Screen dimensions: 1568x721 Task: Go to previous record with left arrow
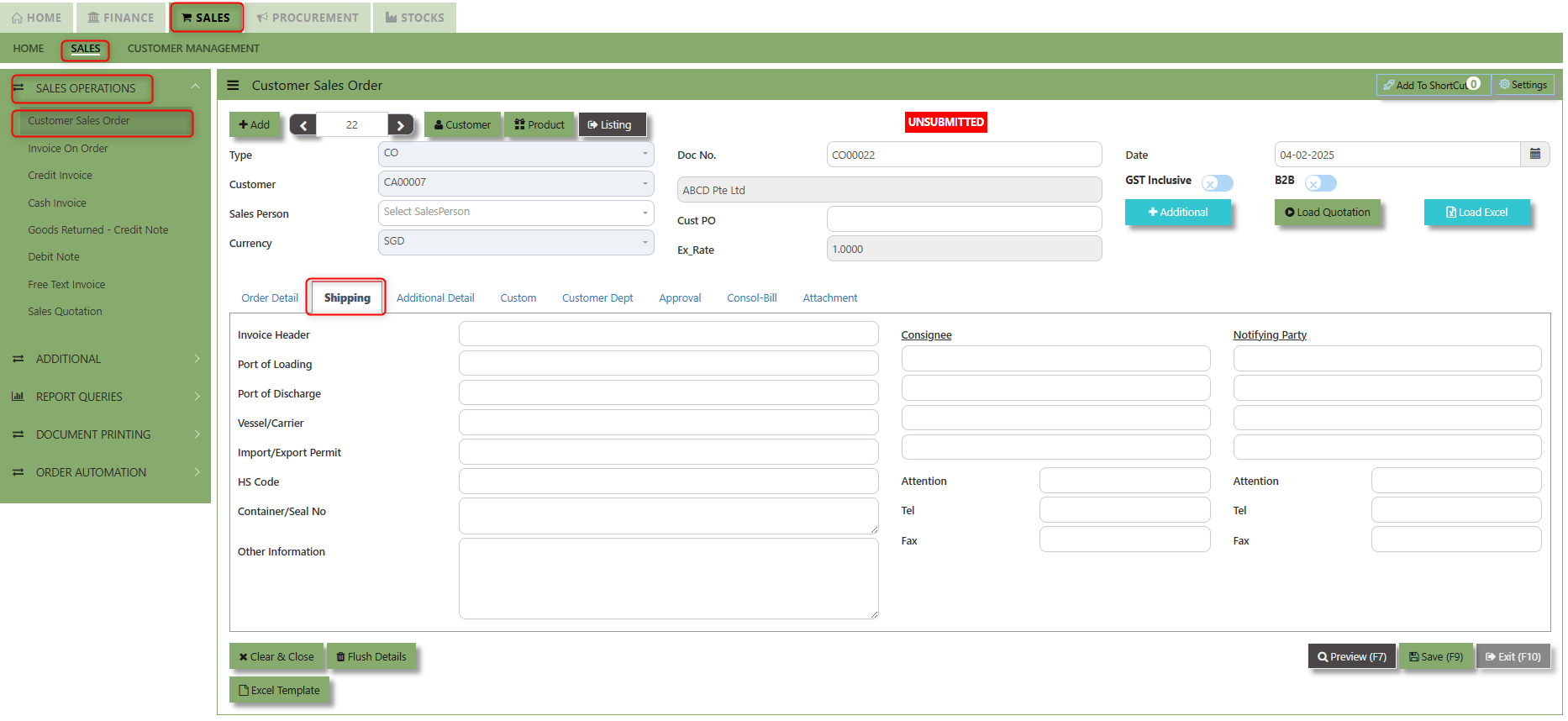click(x=303, y=125)
